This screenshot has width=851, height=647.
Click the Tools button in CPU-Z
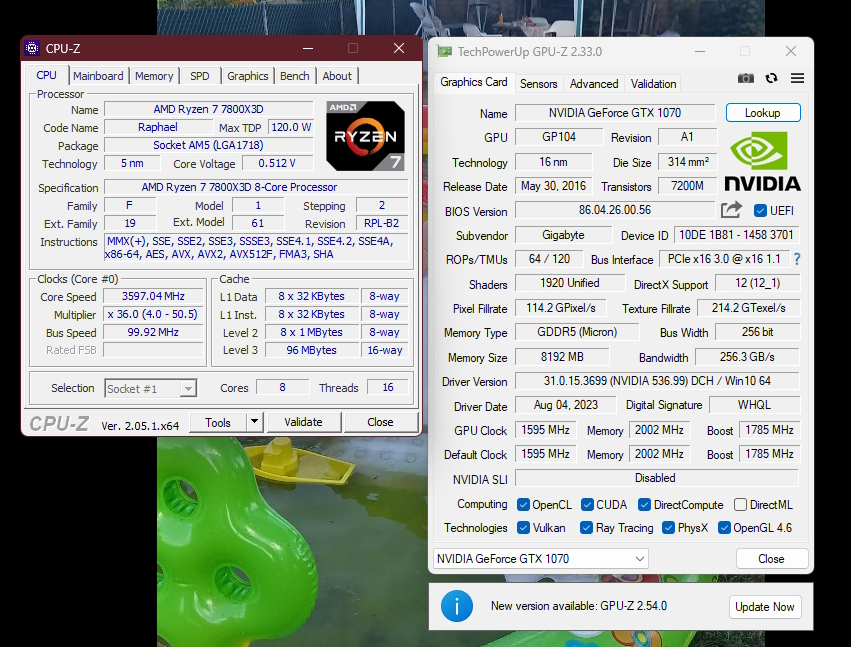(x=218, y=422)
